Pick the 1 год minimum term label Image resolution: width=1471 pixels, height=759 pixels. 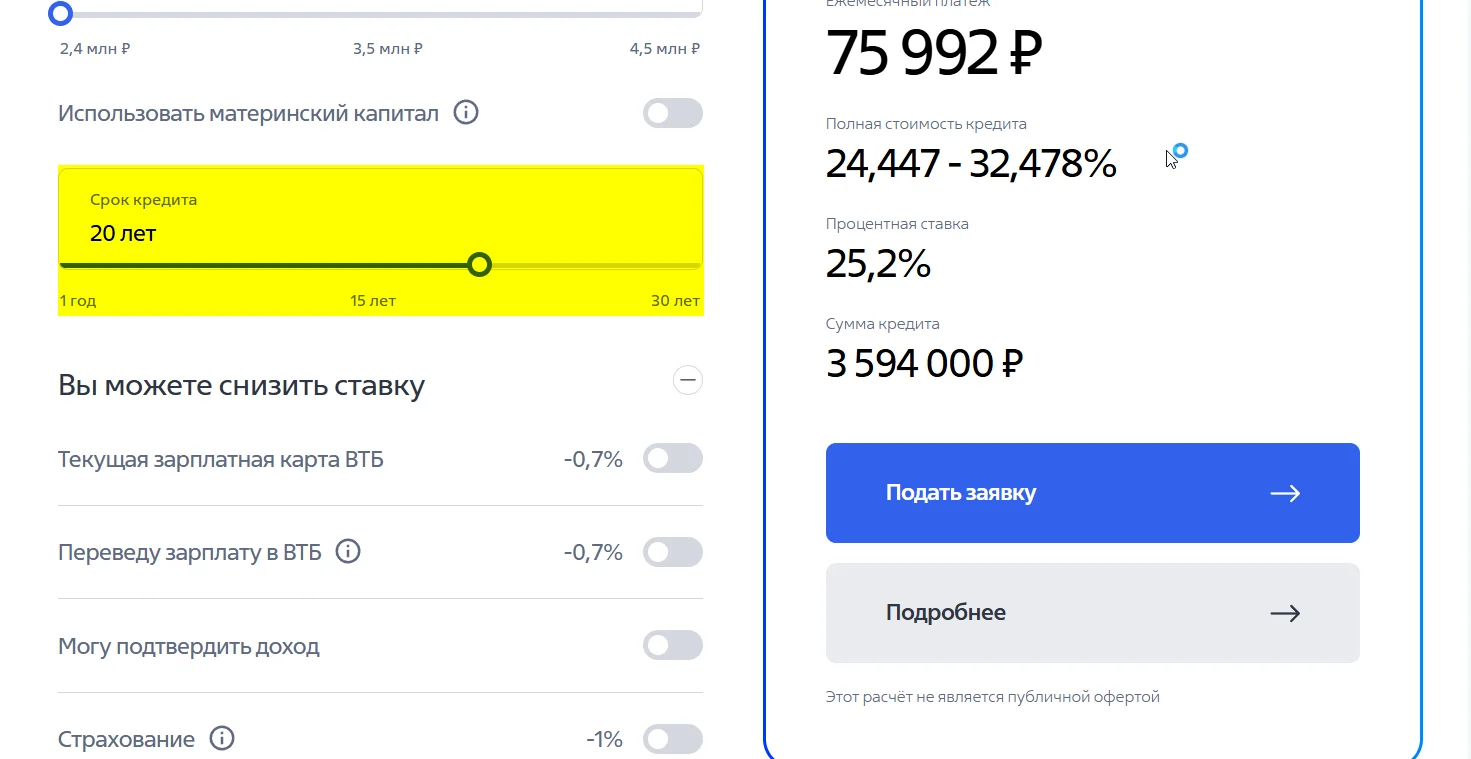click(x=78, y=301)
